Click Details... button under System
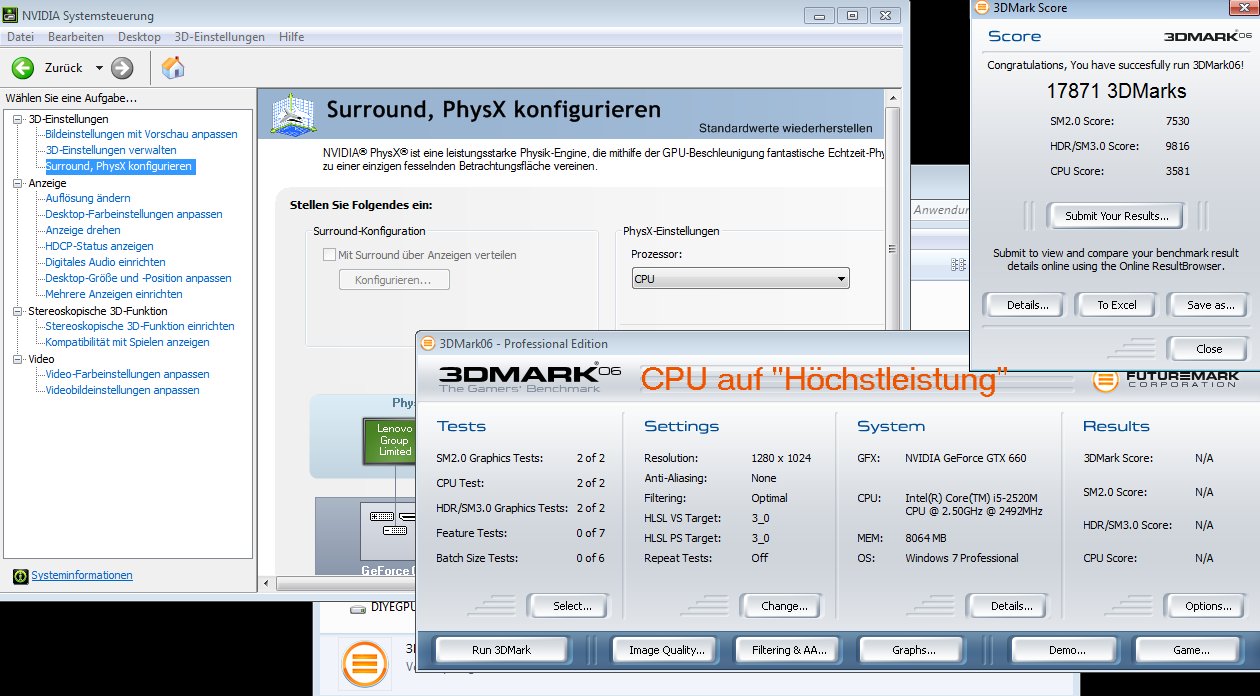 coord(1011,606)
